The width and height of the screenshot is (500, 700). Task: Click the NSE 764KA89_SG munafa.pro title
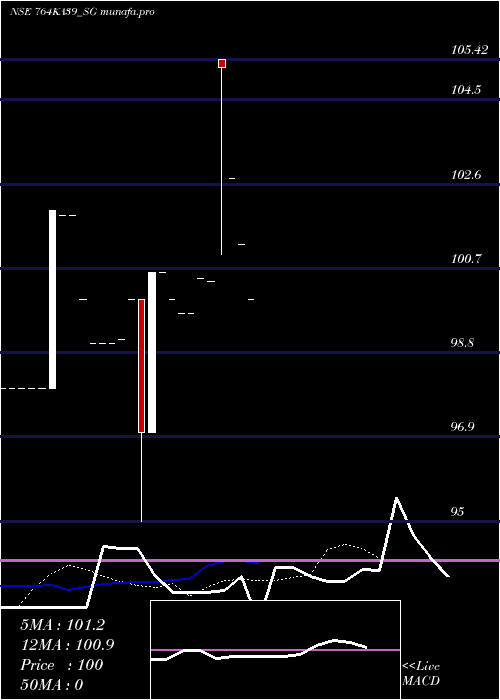point(82,12)
